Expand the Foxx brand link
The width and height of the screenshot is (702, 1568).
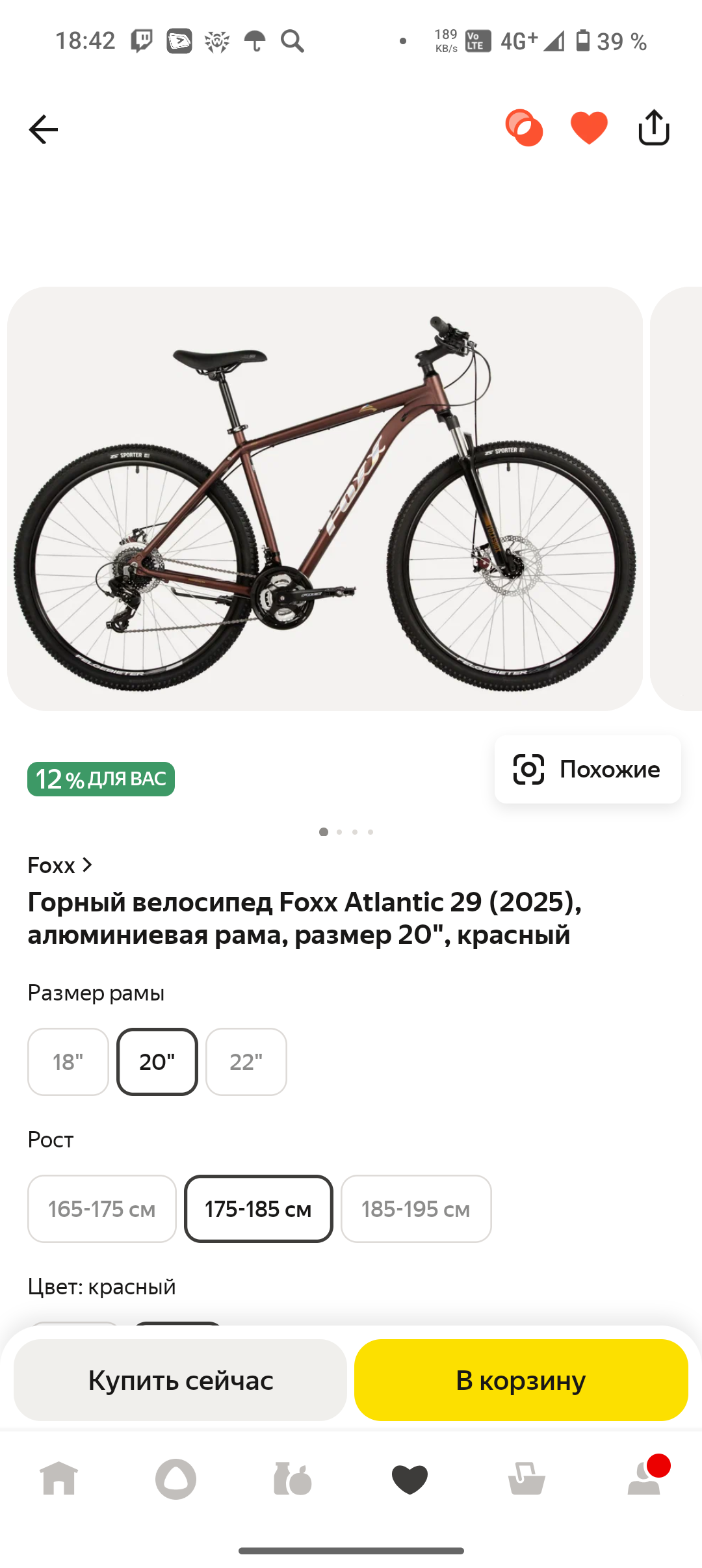60,865
